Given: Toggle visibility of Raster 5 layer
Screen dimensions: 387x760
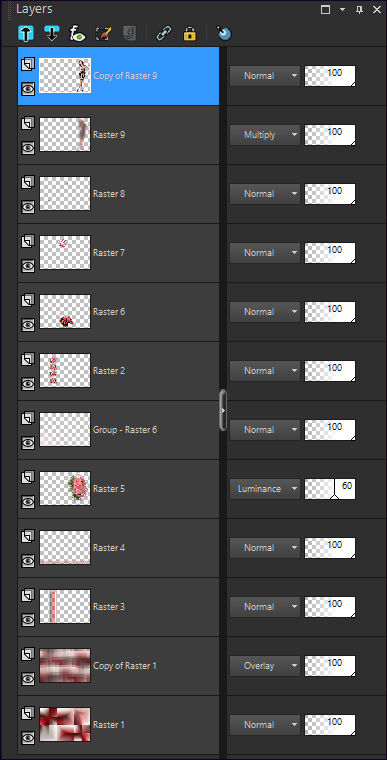Looking at the screenshot, I should point(28,502).
